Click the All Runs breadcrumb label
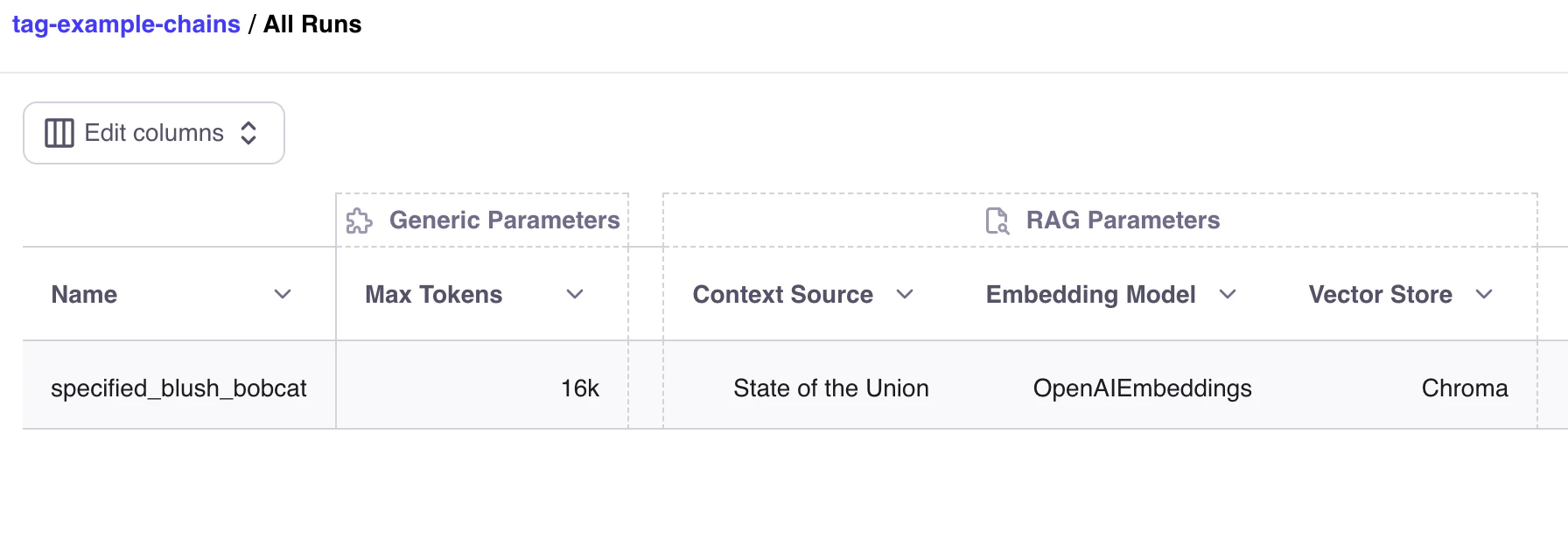The height and width of the screenshot is (560, 1568). [x=312, y=24]
